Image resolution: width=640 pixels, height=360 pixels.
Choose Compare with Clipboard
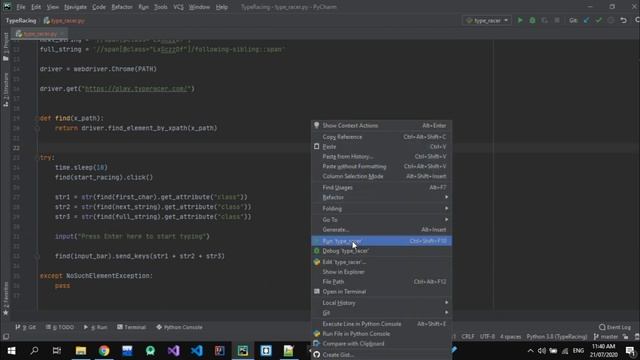pos(381,344)
